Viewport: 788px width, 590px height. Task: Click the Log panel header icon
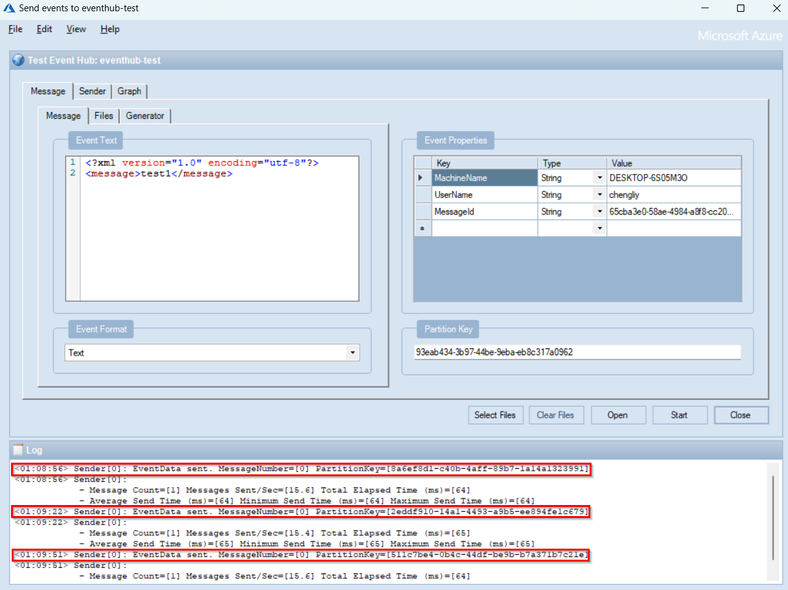(x=18, y=449)
